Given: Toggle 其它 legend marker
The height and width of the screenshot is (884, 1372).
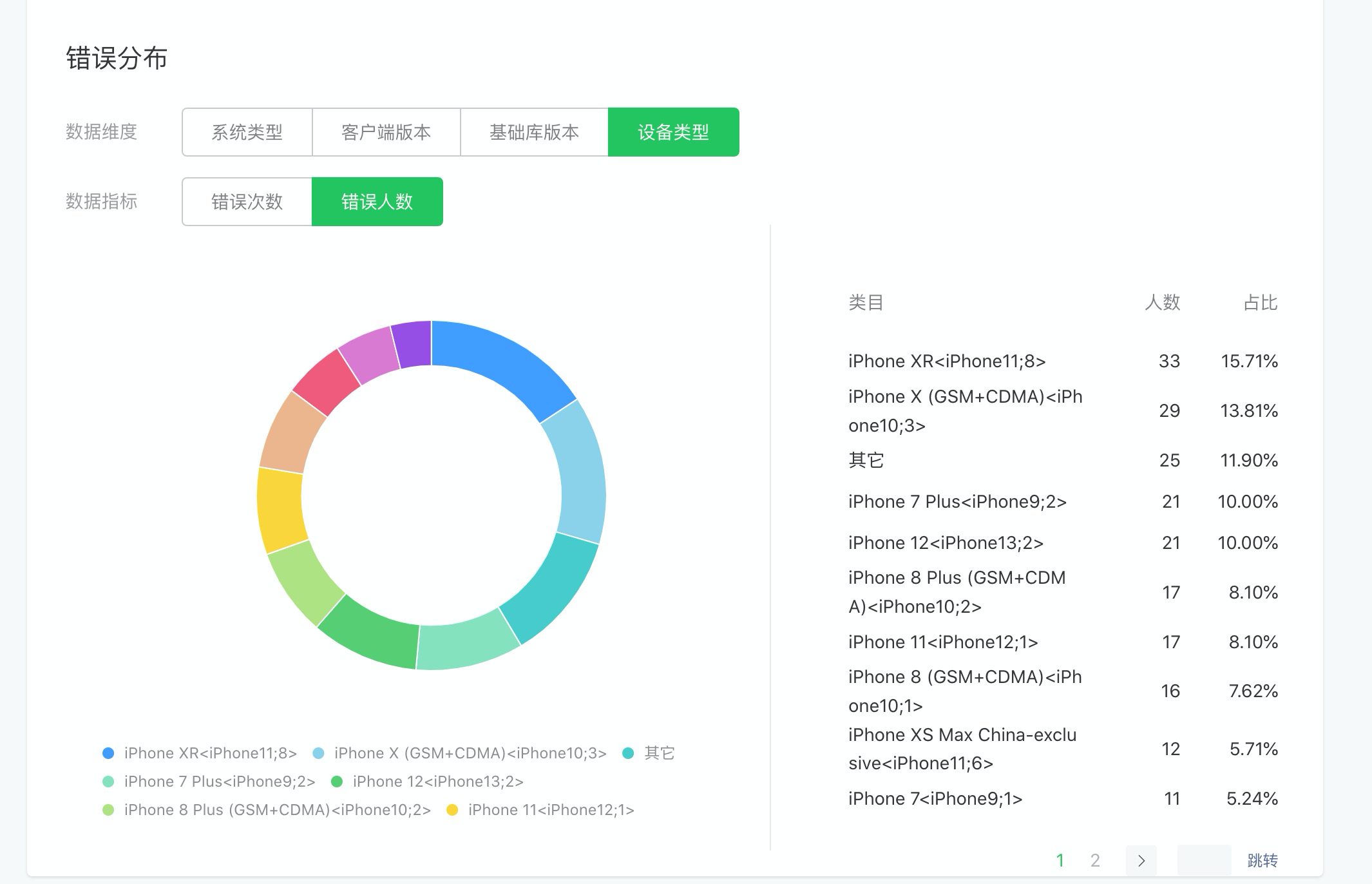Looking at the screenshot, I should [628, 753].
